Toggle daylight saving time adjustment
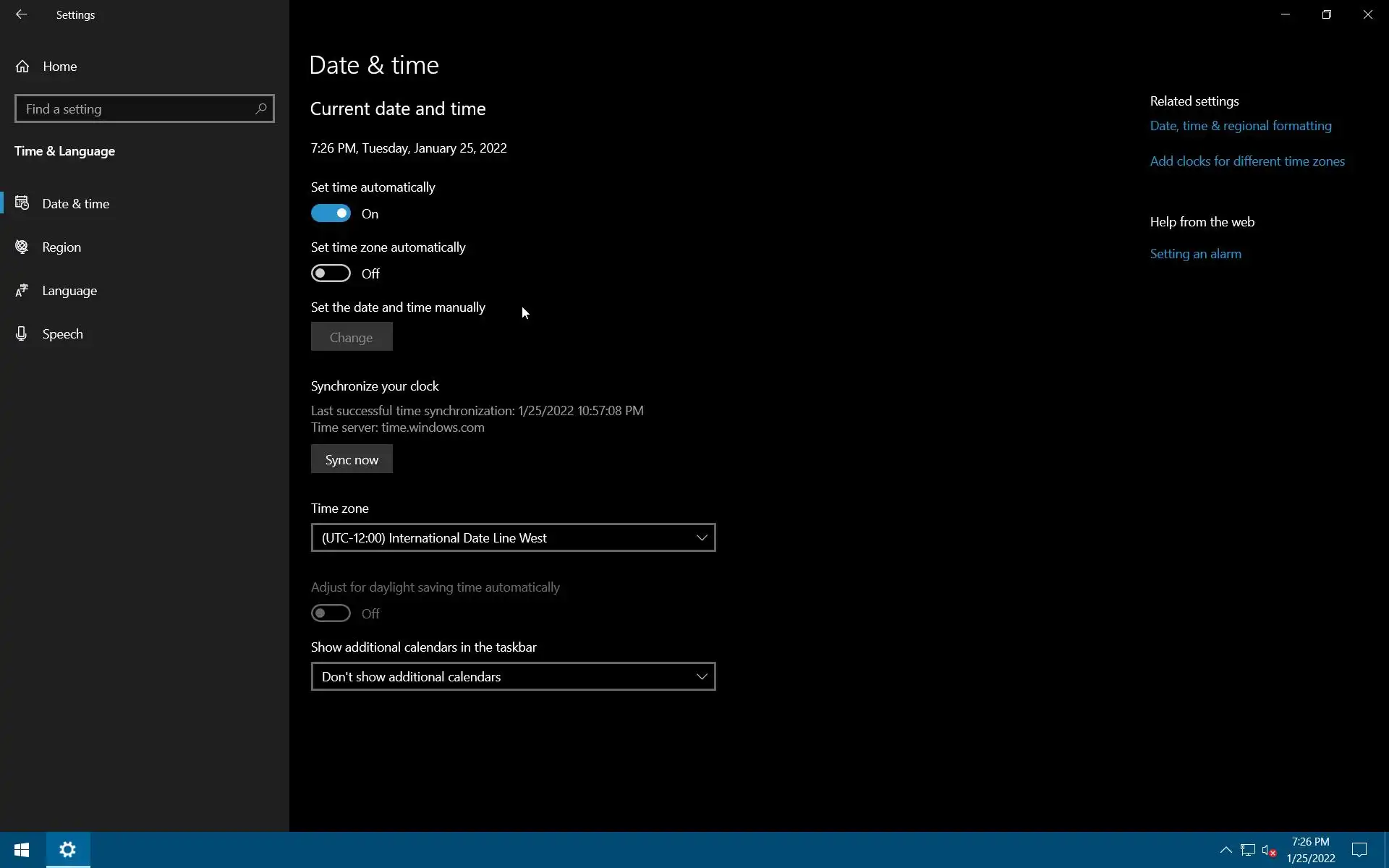The width and height of the screenshot is (1389, 868). pos(331,613)
